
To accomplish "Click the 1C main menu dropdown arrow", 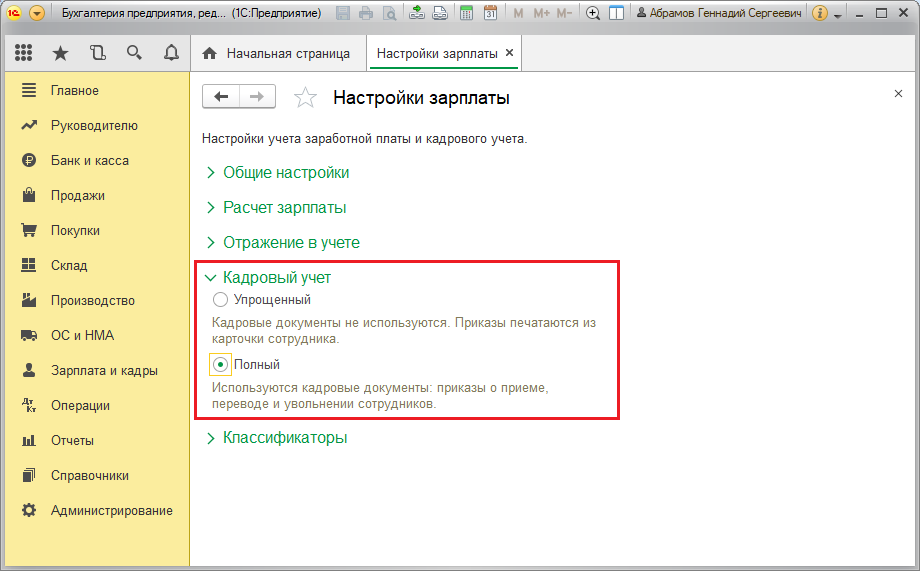I will pos(36,13).
